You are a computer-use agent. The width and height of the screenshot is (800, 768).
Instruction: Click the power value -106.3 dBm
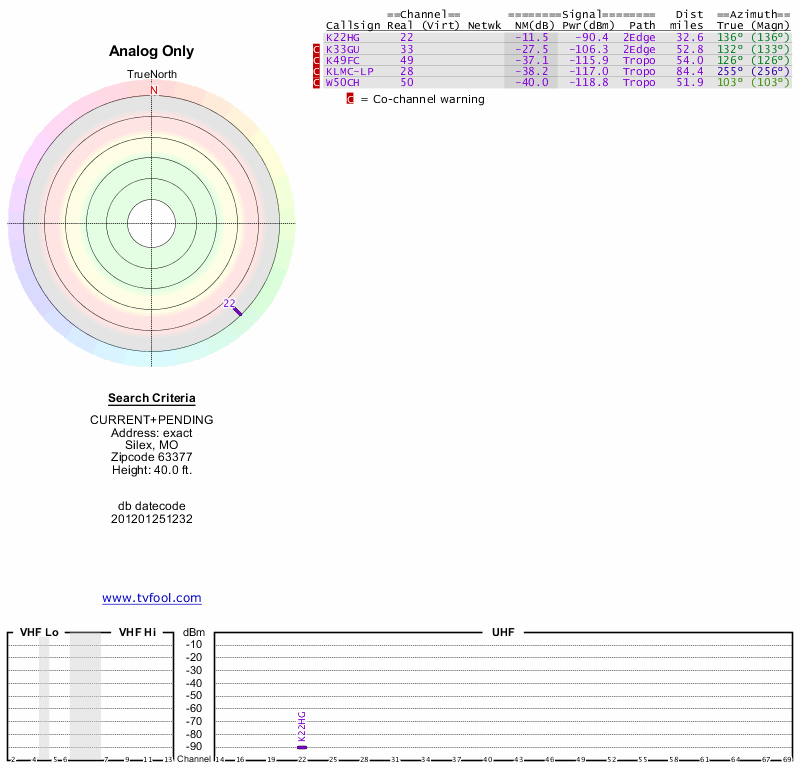[x=589, y=49]
